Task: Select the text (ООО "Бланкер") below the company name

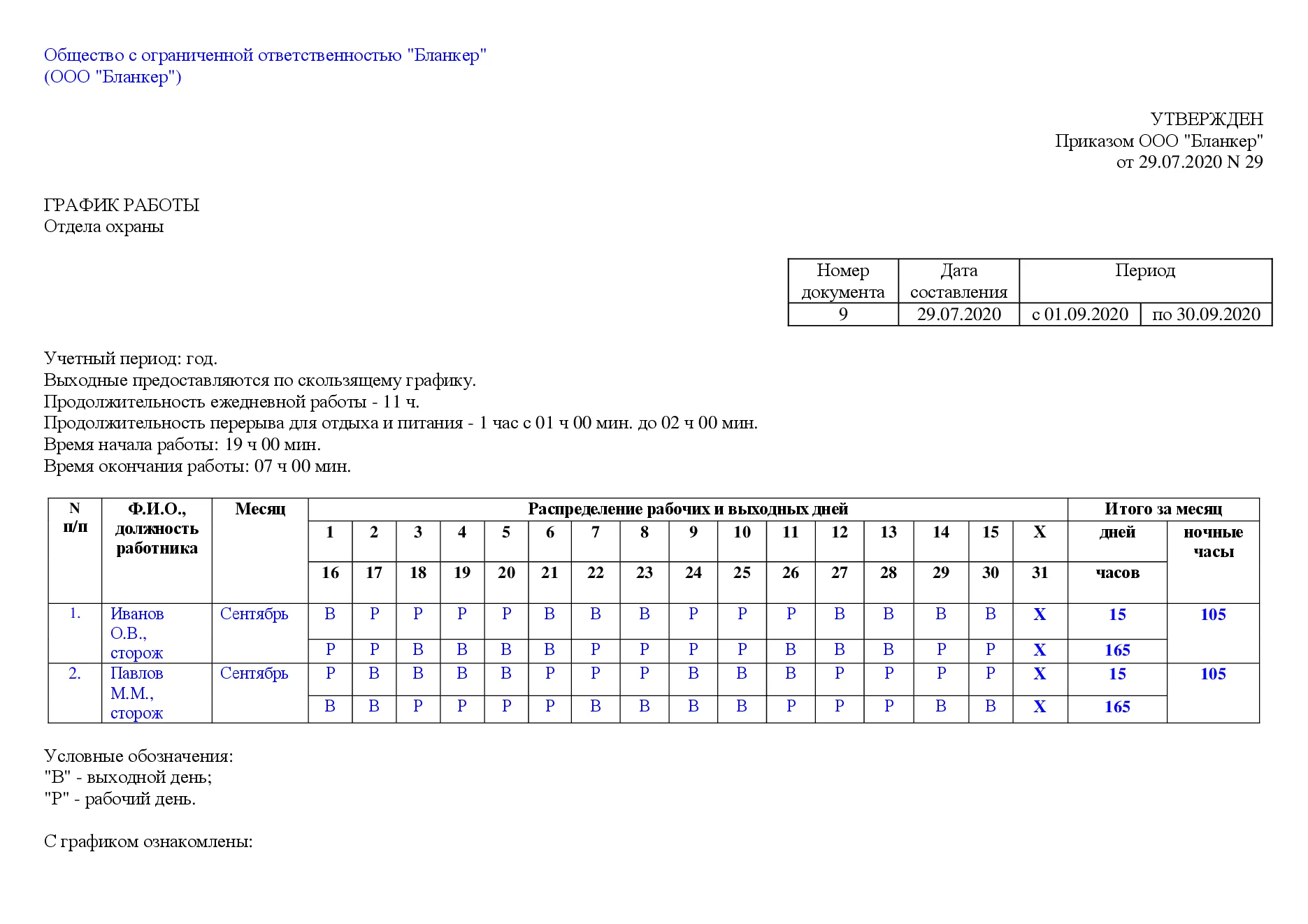Action: pos(113,77)
